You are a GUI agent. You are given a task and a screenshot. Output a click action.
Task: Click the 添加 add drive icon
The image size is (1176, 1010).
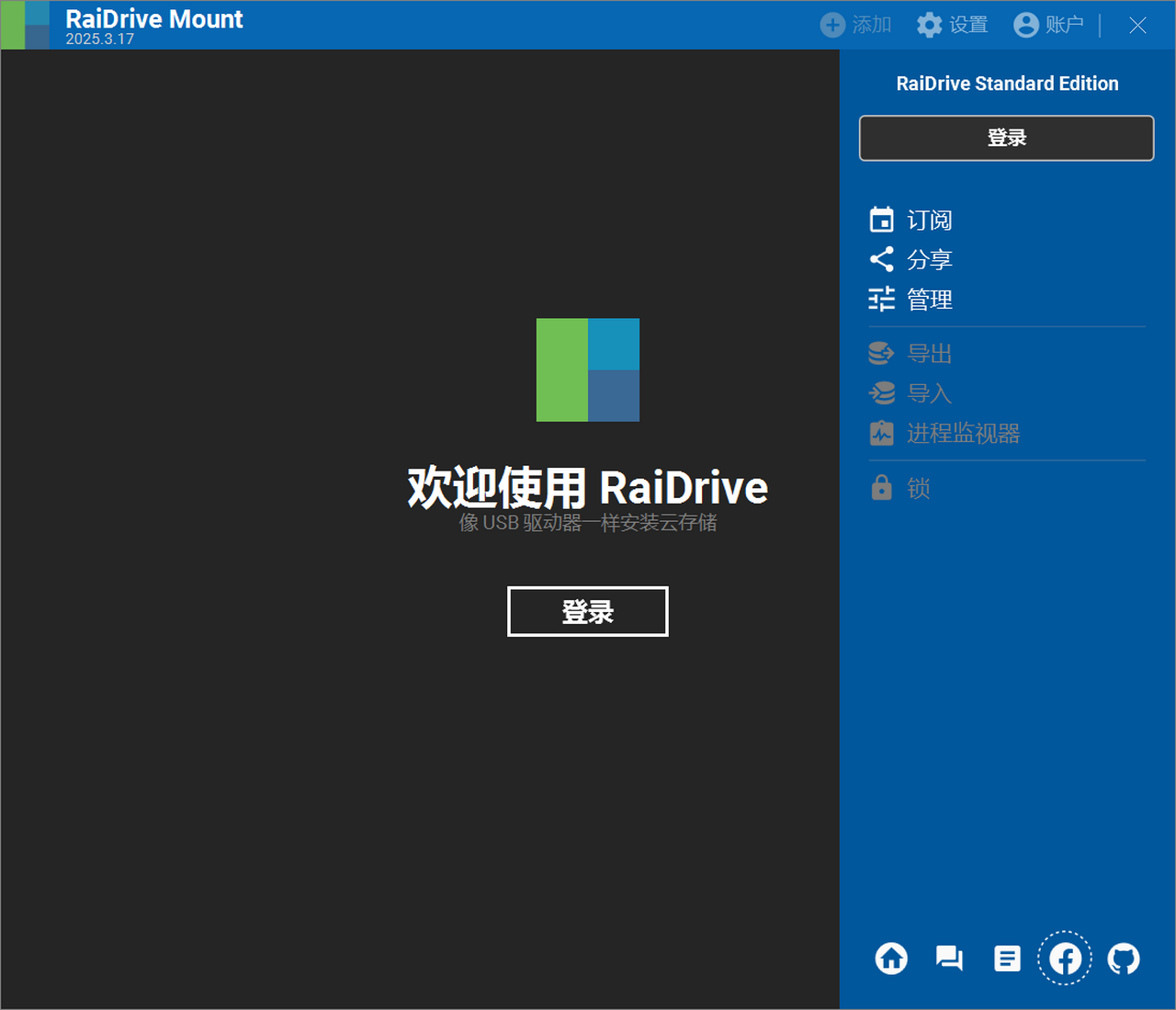831,25
